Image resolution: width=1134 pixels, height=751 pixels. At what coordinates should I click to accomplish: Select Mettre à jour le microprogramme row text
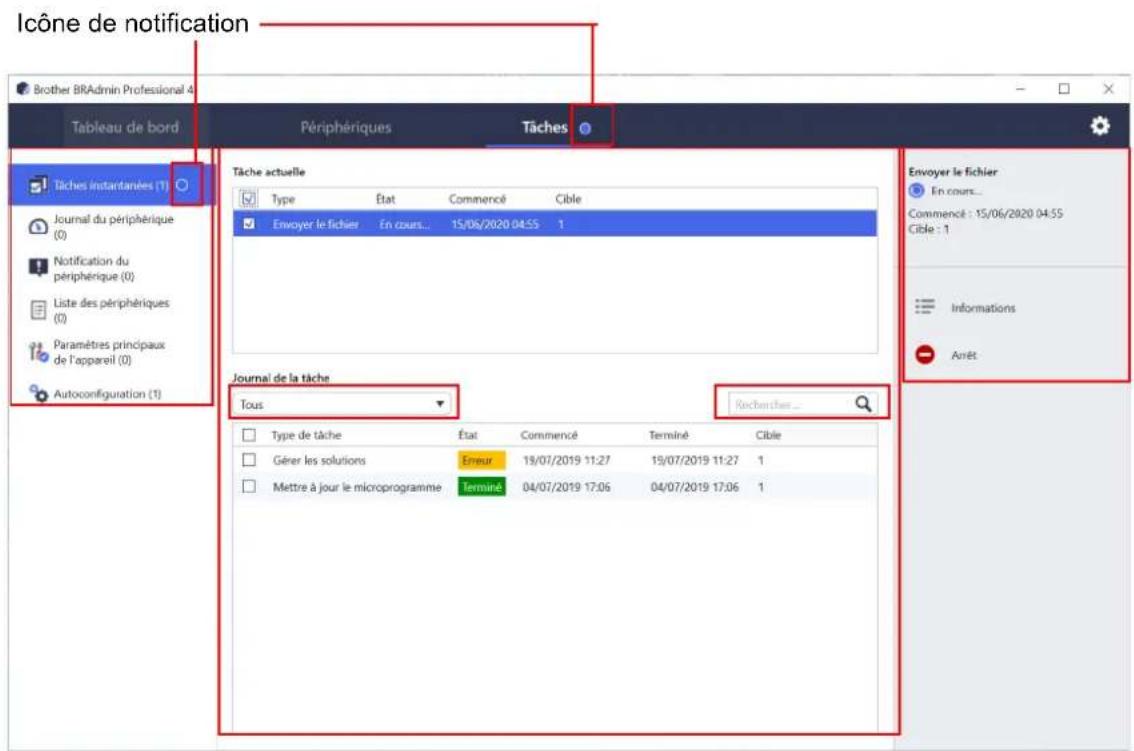pos(357,487)
